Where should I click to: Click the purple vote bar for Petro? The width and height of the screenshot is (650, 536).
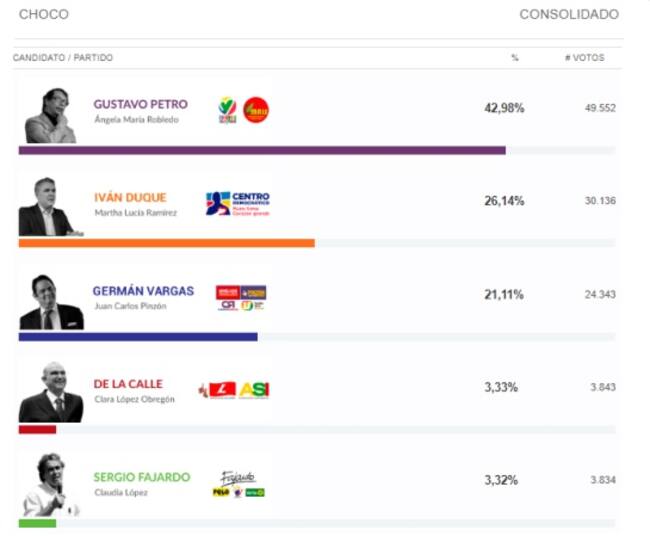[x=262, y=150]
